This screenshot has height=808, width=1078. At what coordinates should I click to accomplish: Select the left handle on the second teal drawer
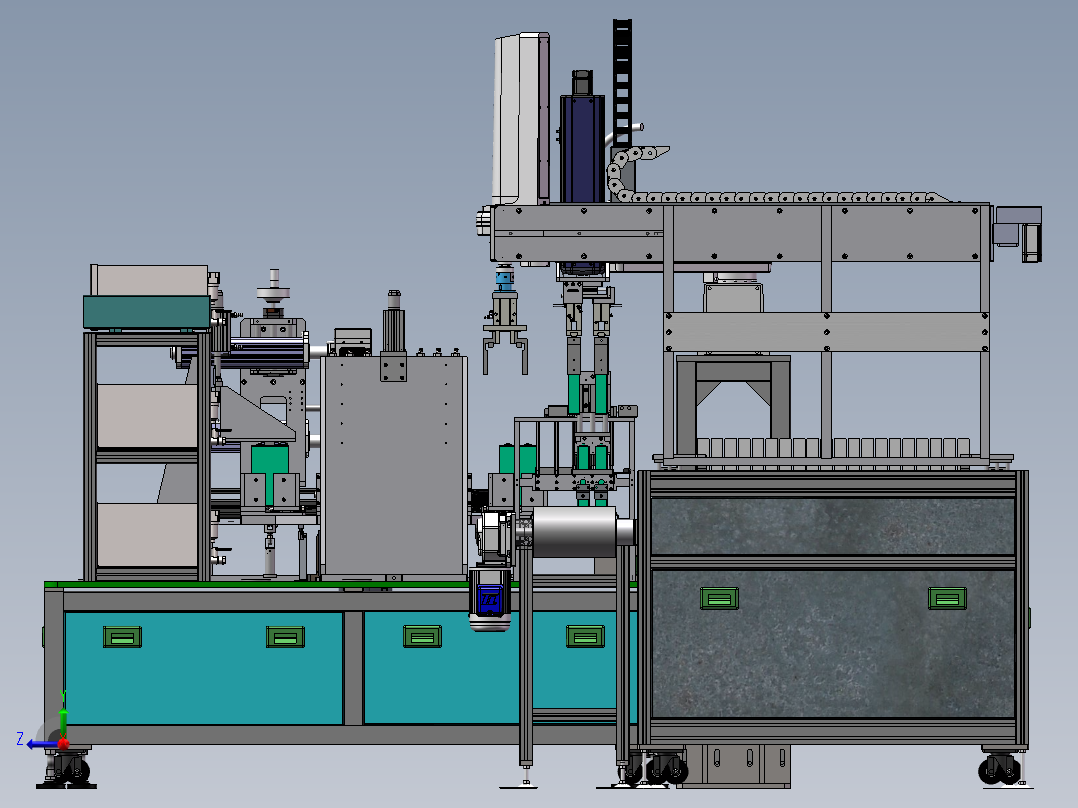click(x=422, y=637)
